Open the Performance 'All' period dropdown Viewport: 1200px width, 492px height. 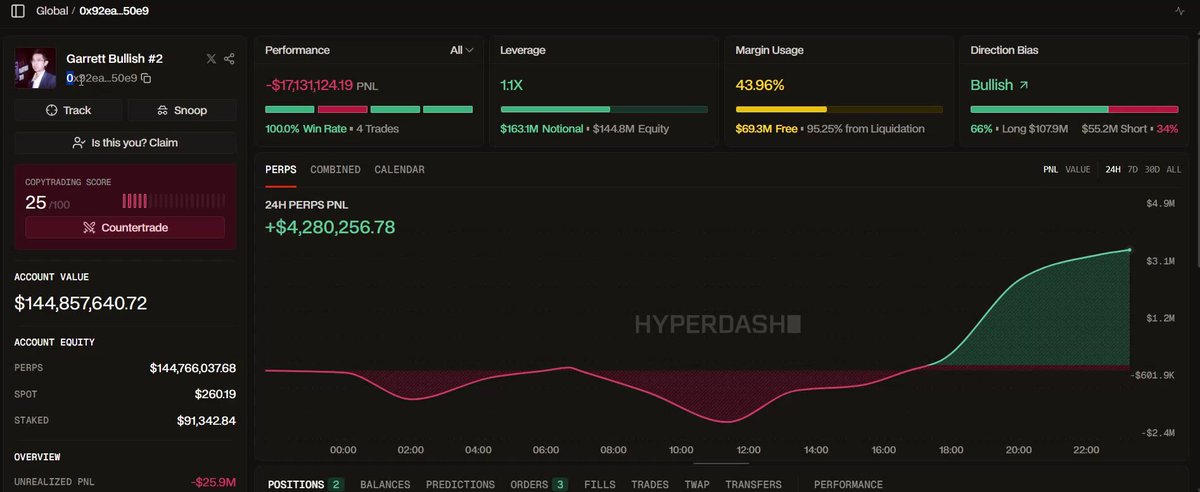coord(462,50)
